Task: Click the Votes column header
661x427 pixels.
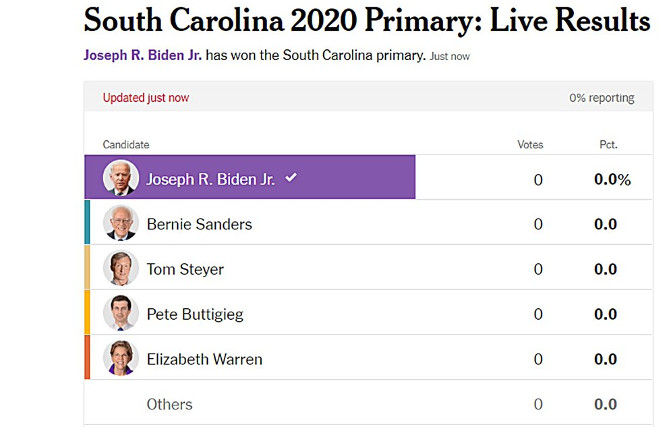Action: [530, 145]
